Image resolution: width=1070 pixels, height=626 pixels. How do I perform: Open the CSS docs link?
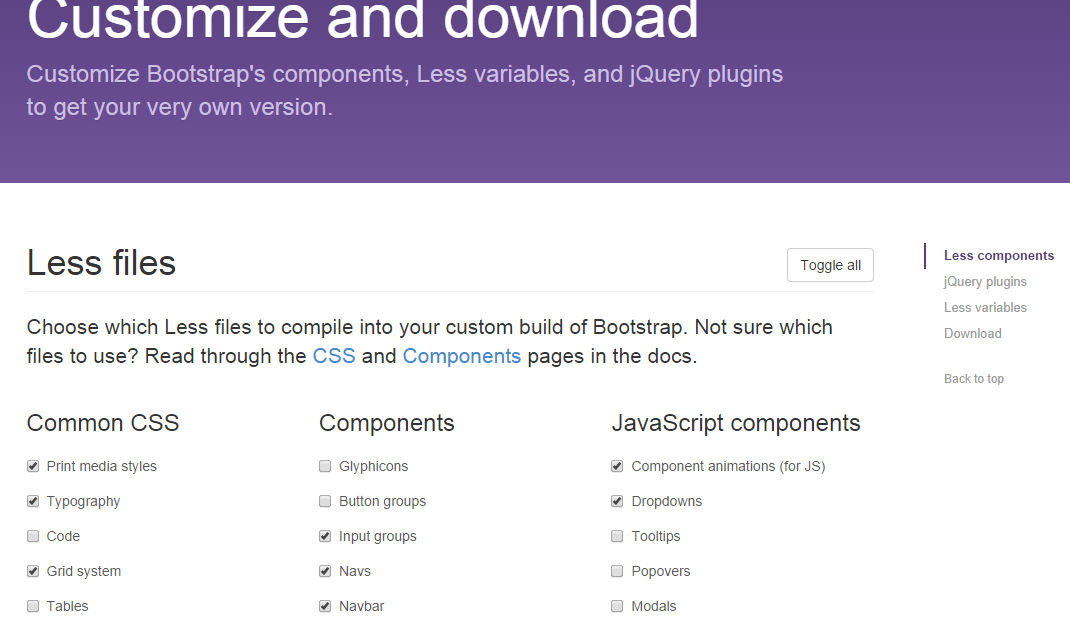click(333, 356)
